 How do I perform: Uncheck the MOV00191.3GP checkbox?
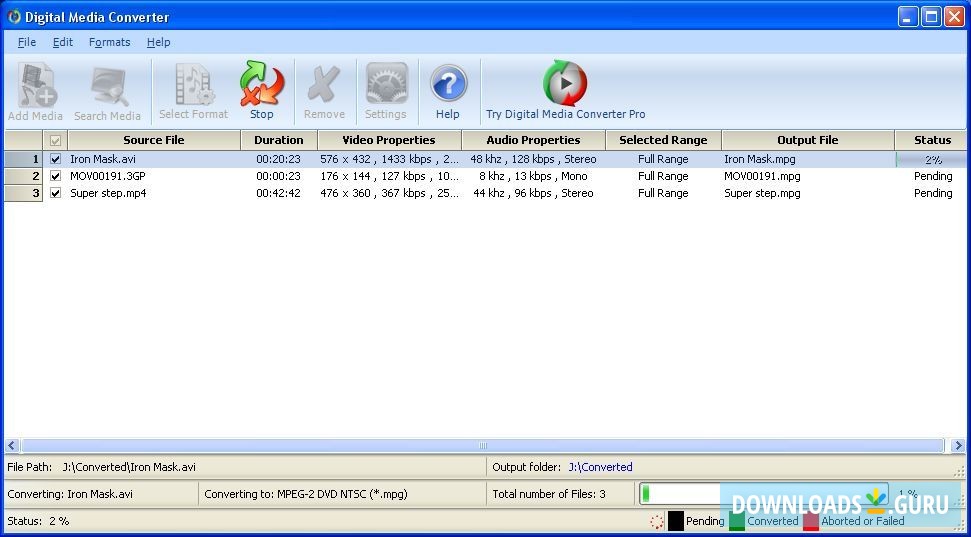[x=56, y=176]
